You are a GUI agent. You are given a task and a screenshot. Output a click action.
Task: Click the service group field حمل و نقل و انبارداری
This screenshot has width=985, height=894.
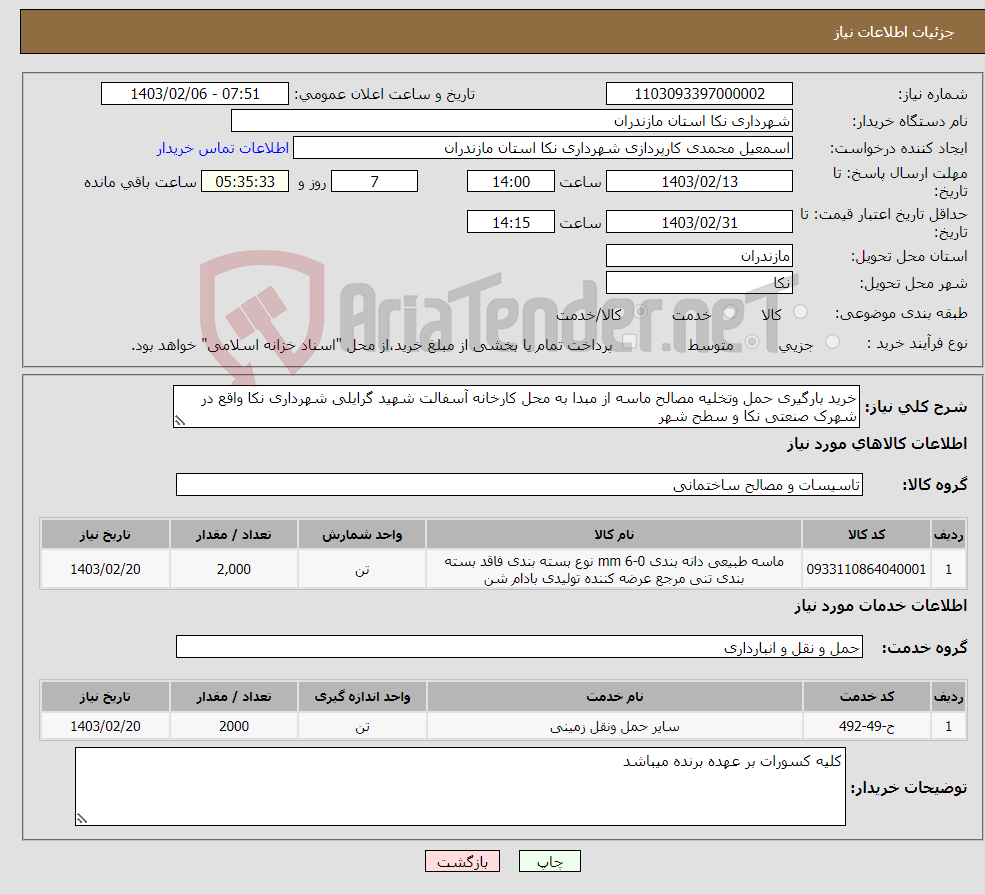[520, 647]
